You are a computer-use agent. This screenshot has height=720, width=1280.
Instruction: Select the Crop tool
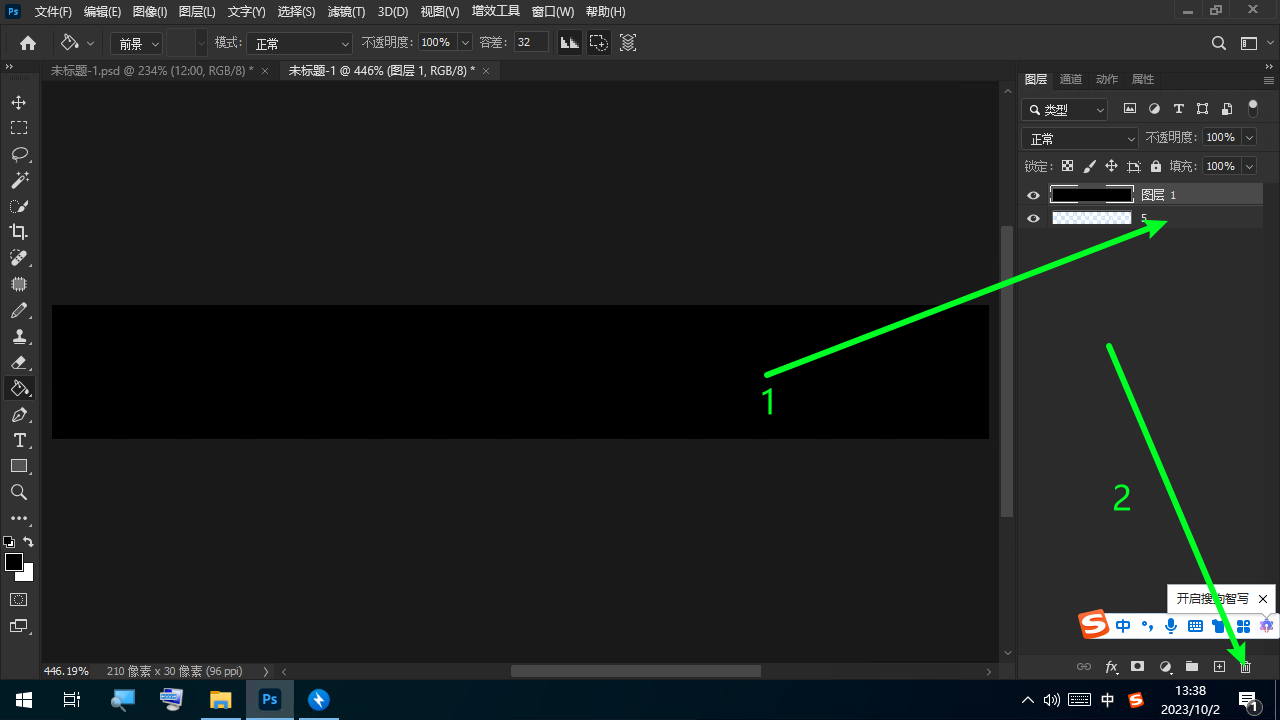click(x=19, y=232)
